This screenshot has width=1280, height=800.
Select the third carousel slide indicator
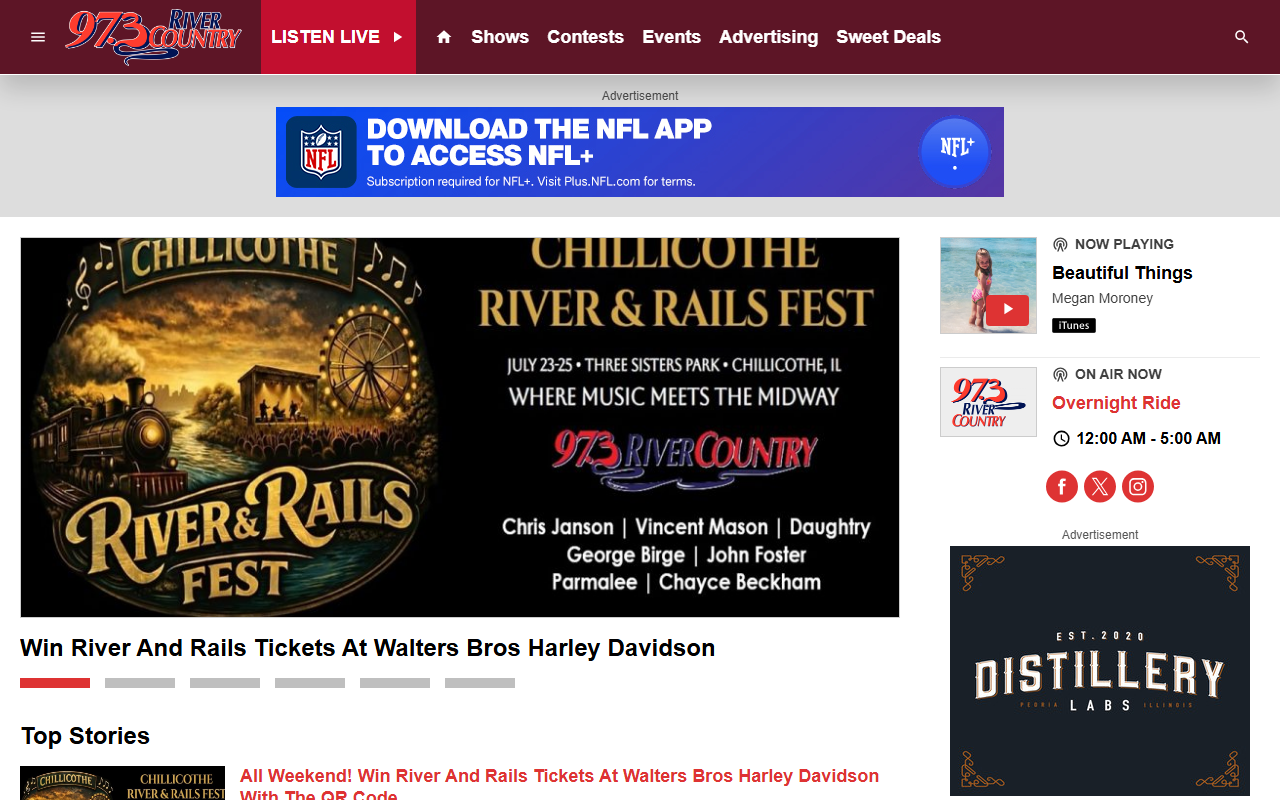tap(225, 683)
